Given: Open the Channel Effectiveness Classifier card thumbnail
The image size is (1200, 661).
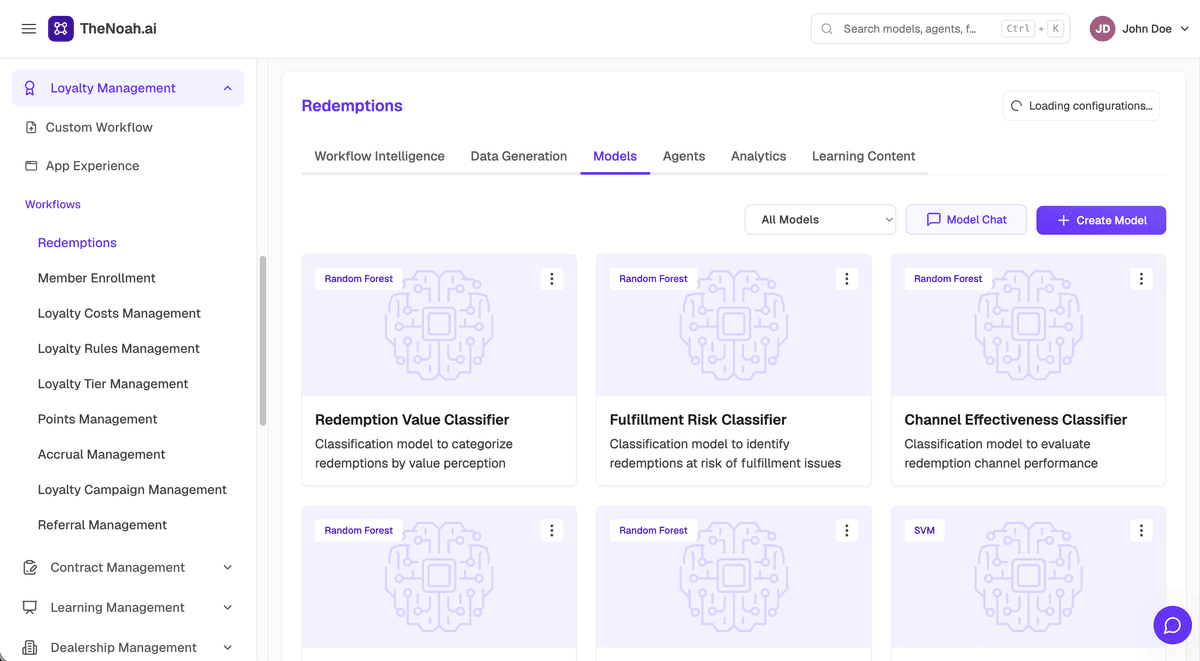Looking at the screenshot, I should click(x=1029, y=325).
